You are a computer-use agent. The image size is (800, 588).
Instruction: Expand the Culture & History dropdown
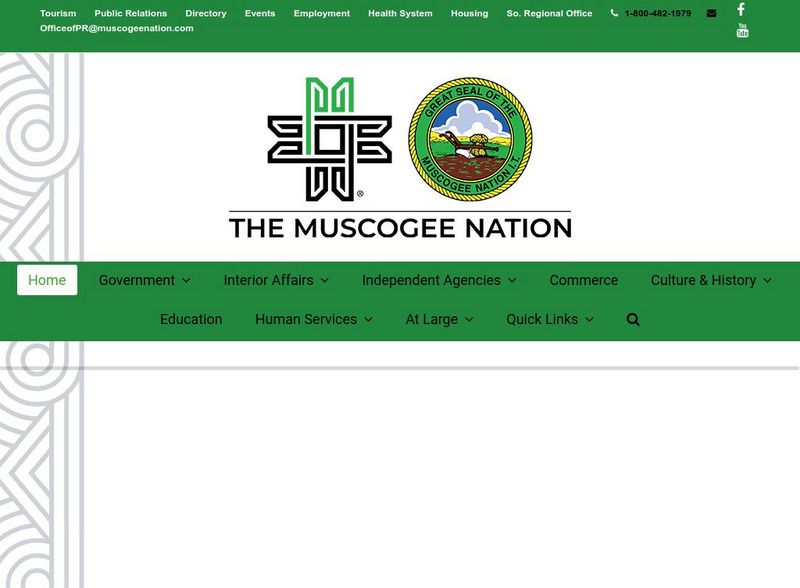711,280
